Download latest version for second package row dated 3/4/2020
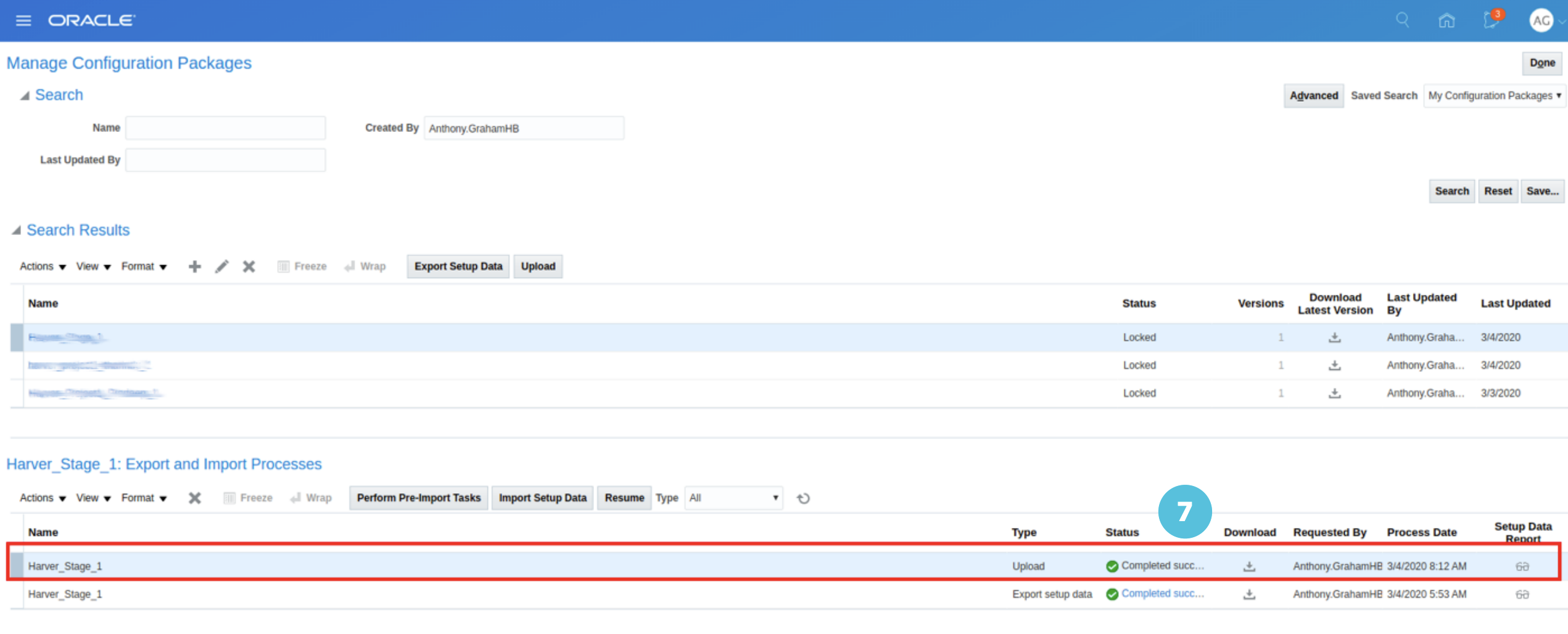 pos(1335,365)
